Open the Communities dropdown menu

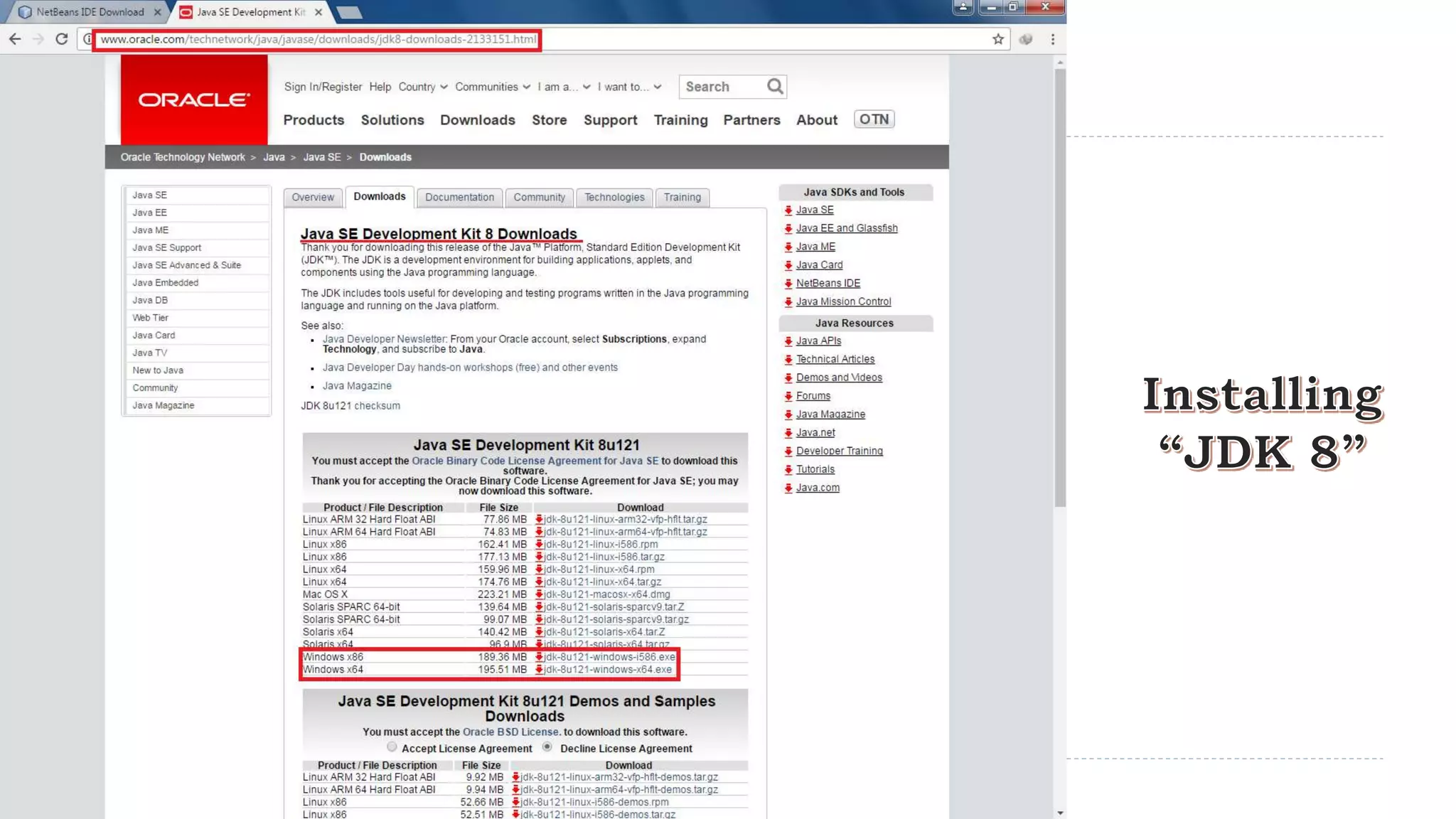pos(492,87)
